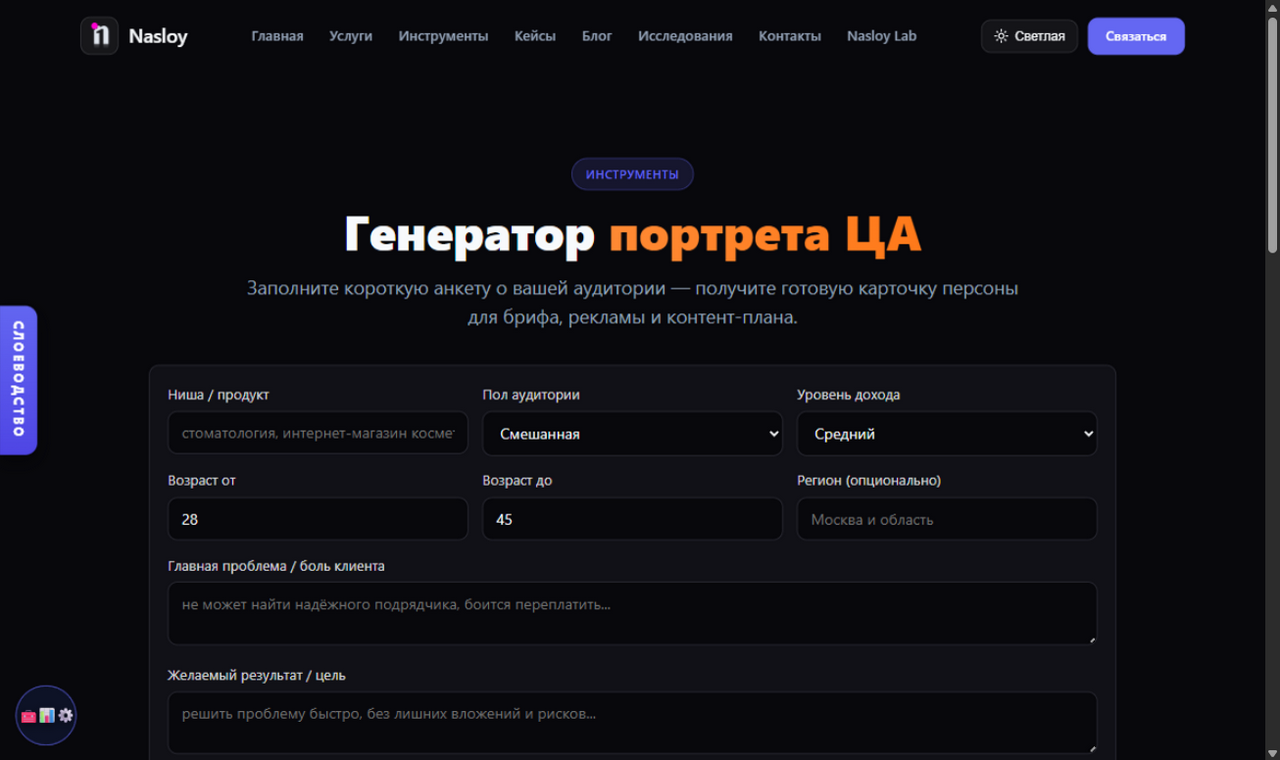Click the sun icon in the Светлая button
This screenshot has height=760, width=1280.
click(x=1001, y=36)
